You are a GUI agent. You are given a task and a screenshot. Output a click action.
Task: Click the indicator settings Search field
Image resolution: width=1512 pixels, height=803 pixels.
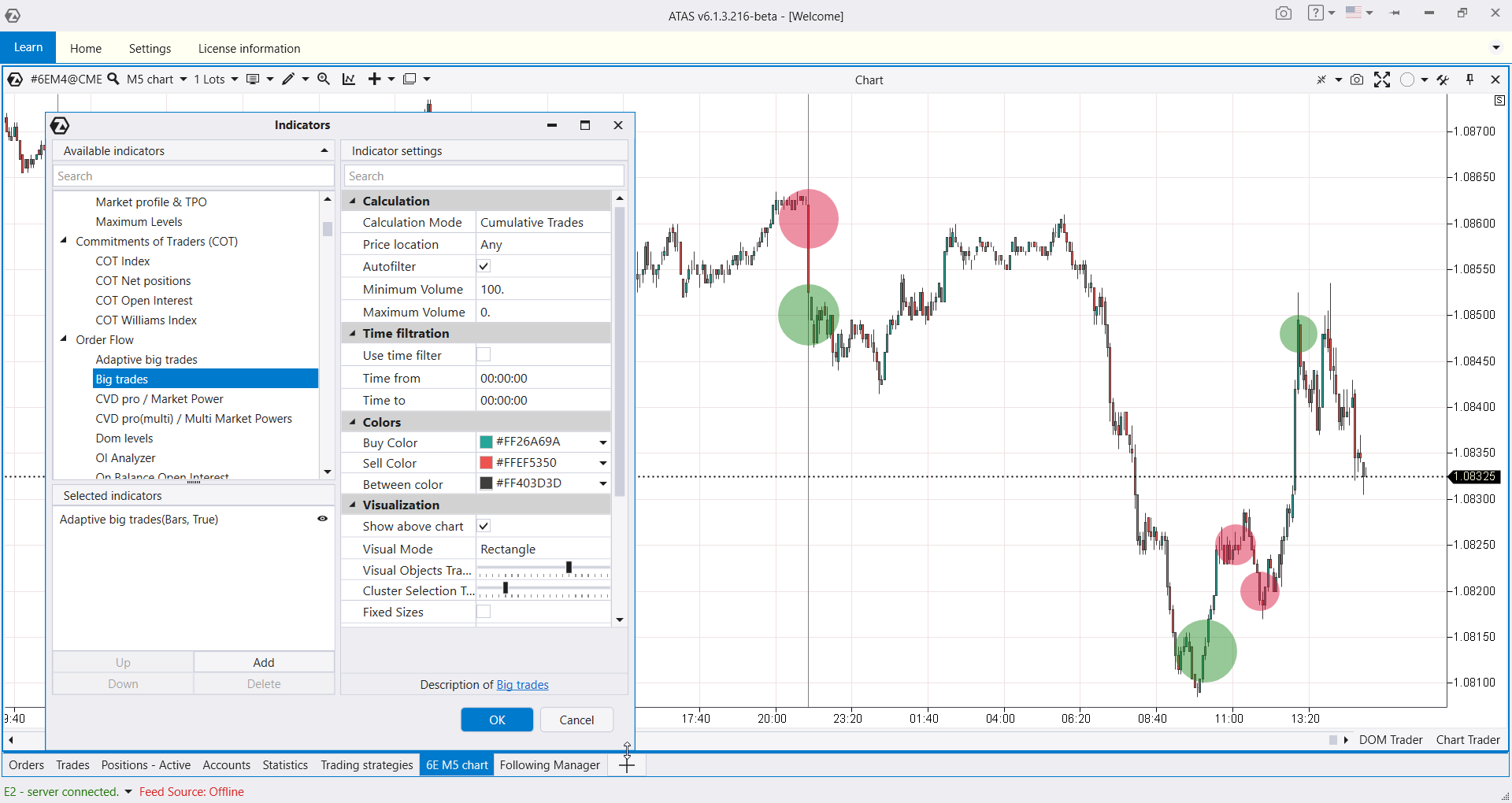click(483, 175)
